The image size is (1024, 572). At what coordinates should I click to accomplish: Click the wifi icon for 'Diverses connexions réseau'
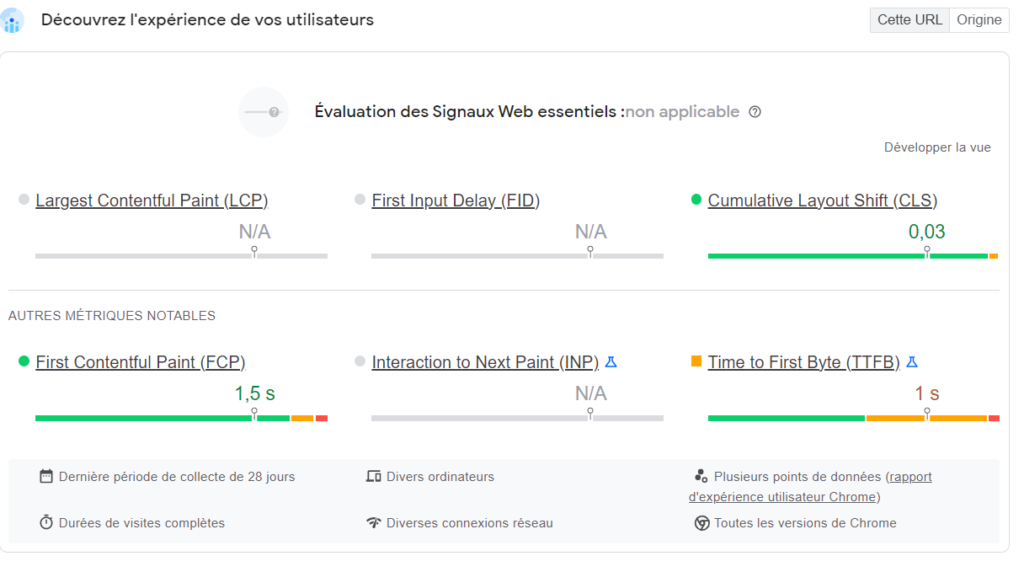coord(374,523)
